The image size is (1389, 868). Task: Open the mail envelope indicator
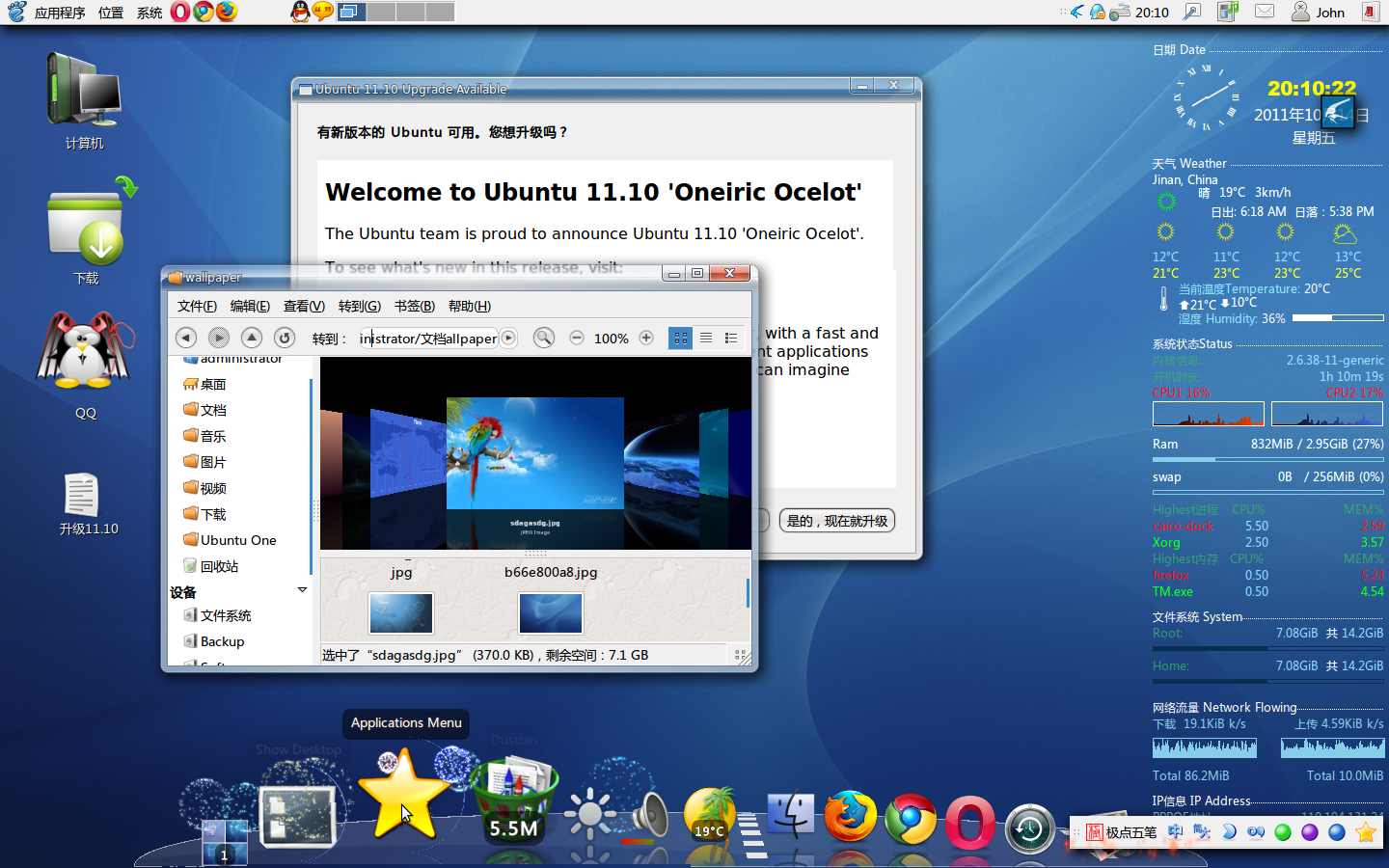[1265, 12]
